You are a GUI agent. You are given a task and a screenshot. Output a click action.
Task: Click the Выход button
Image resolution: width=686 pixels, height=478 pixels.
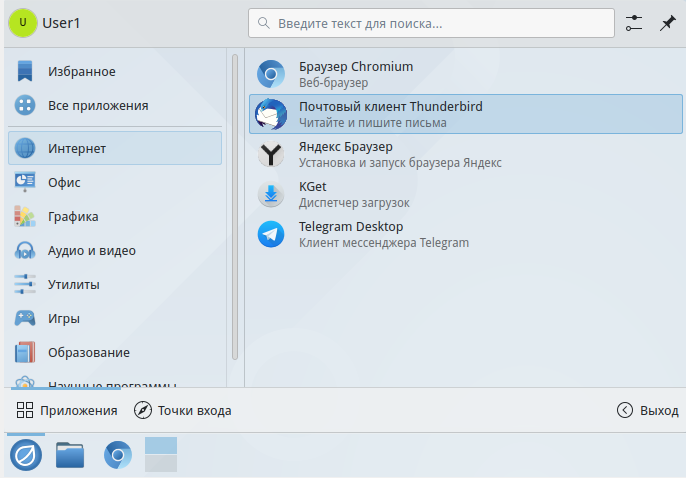point(648,410)
